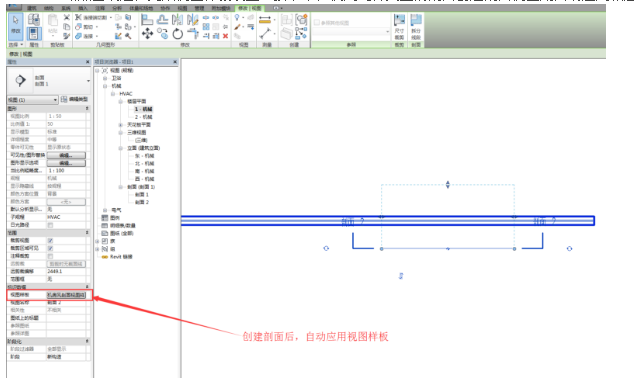
Task: Select the Rotate tool
Action: coord(178,34)
